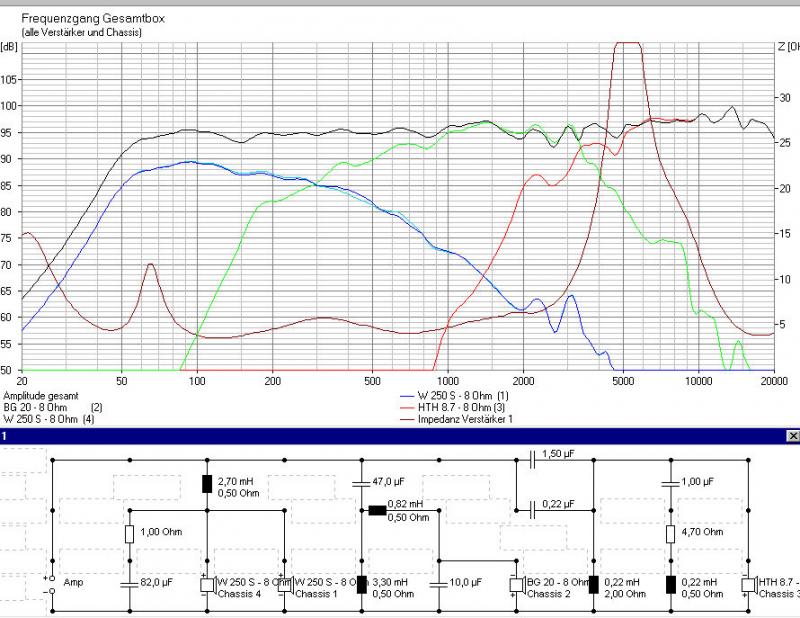This screenshot has height=618, width=800.
Task: Click the BG 20 Chassis 2 speaker symbol
Action: pos(517,585)
